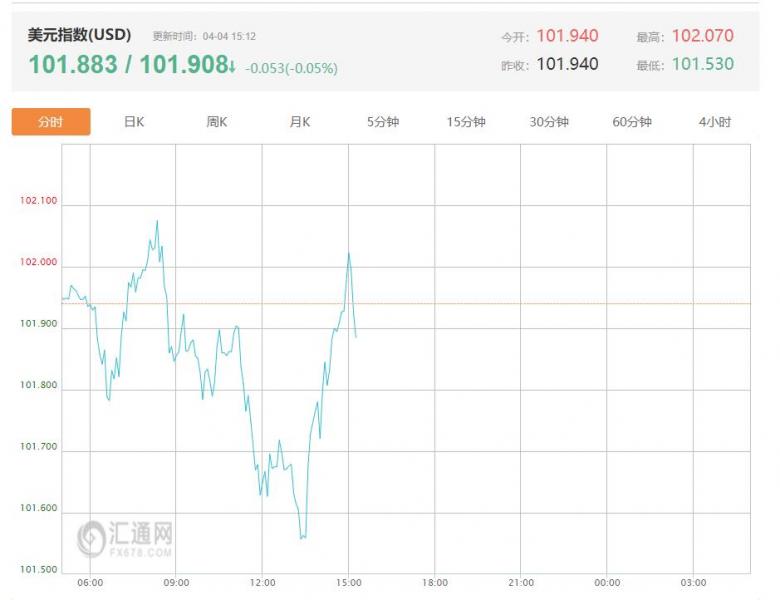Click the 昨收 value 101.940
780x600 pixels.
click(x=567, y=64)
